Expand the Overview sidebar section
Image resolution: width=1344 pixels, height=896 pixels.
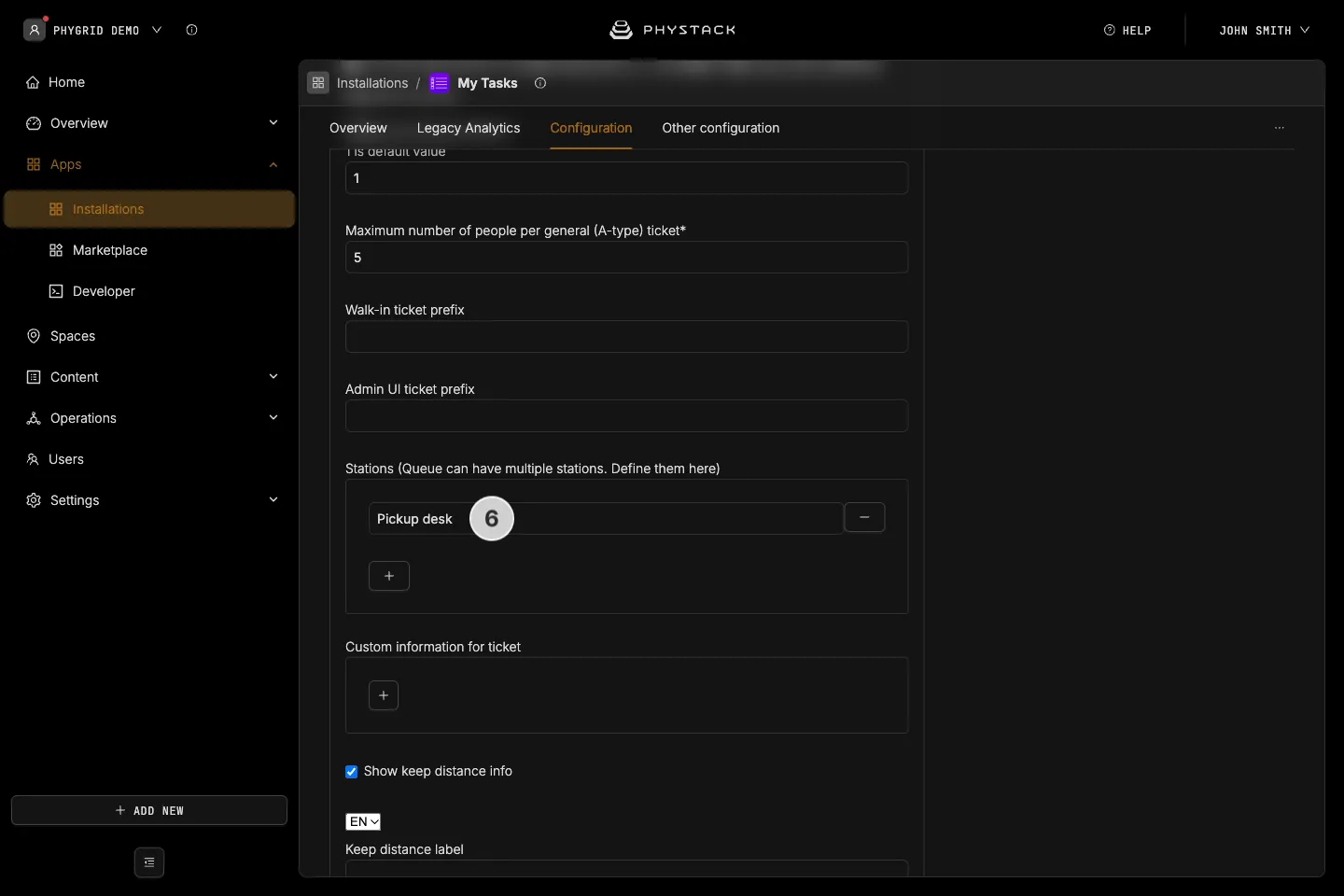[273, 123]
